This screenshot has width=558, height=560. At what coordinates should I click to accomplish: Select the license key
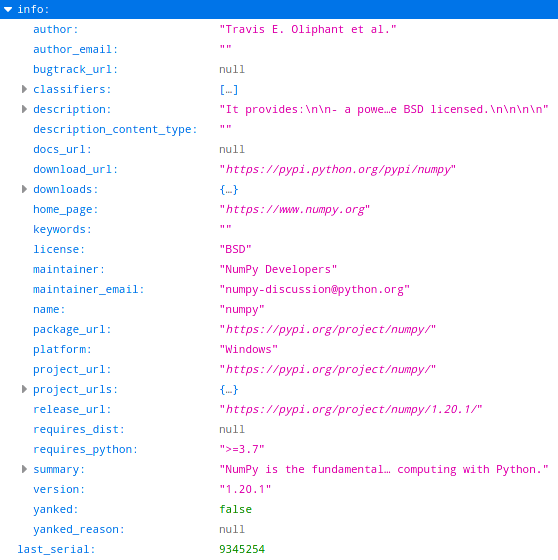point(59,249)
